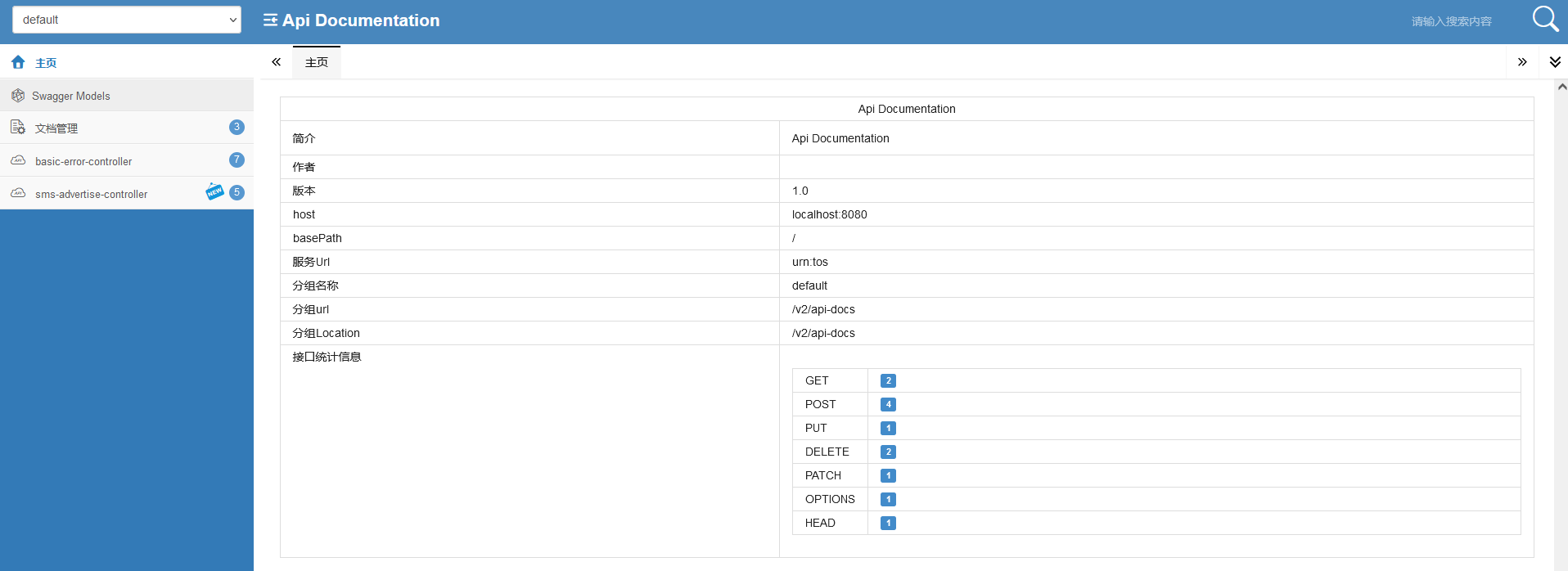Click the 简介 row label
Screen dimensions: 1568x571
(x=304, y=138)
